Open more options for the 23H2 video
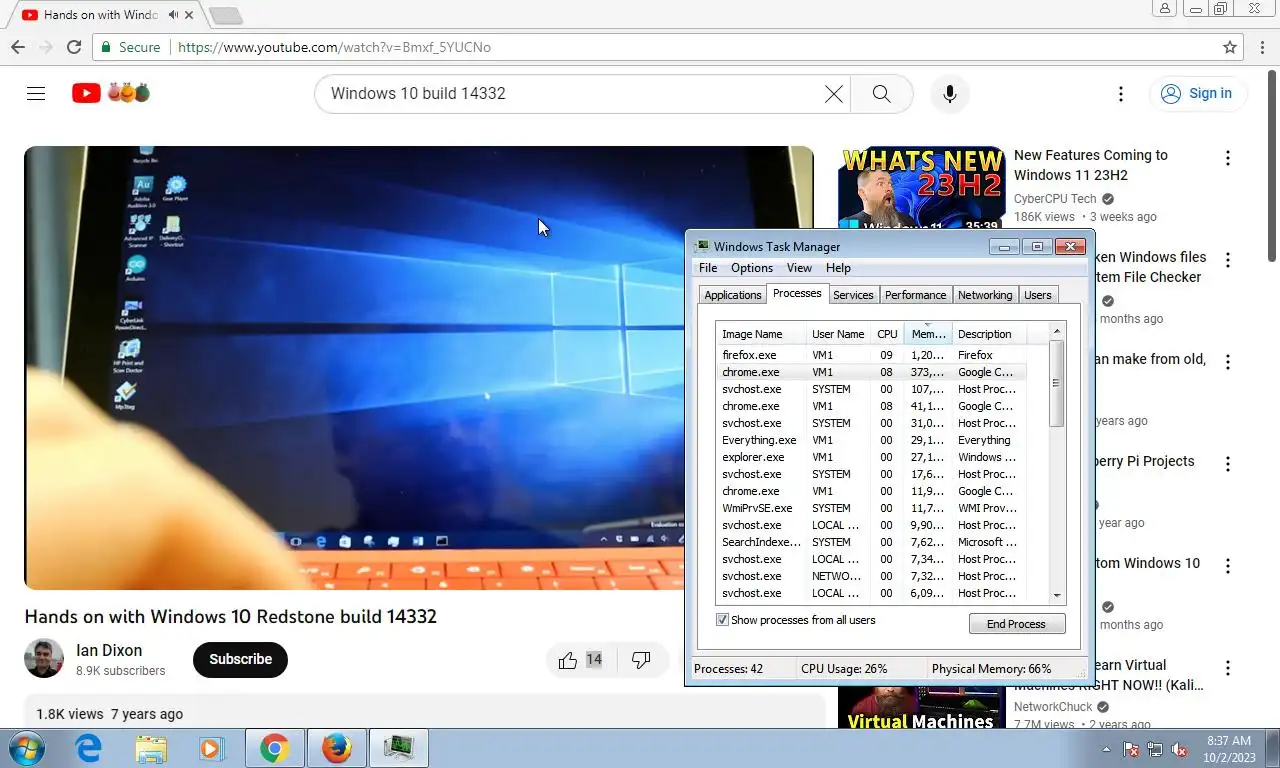The image size is (1280, 768). point(1228,158)
